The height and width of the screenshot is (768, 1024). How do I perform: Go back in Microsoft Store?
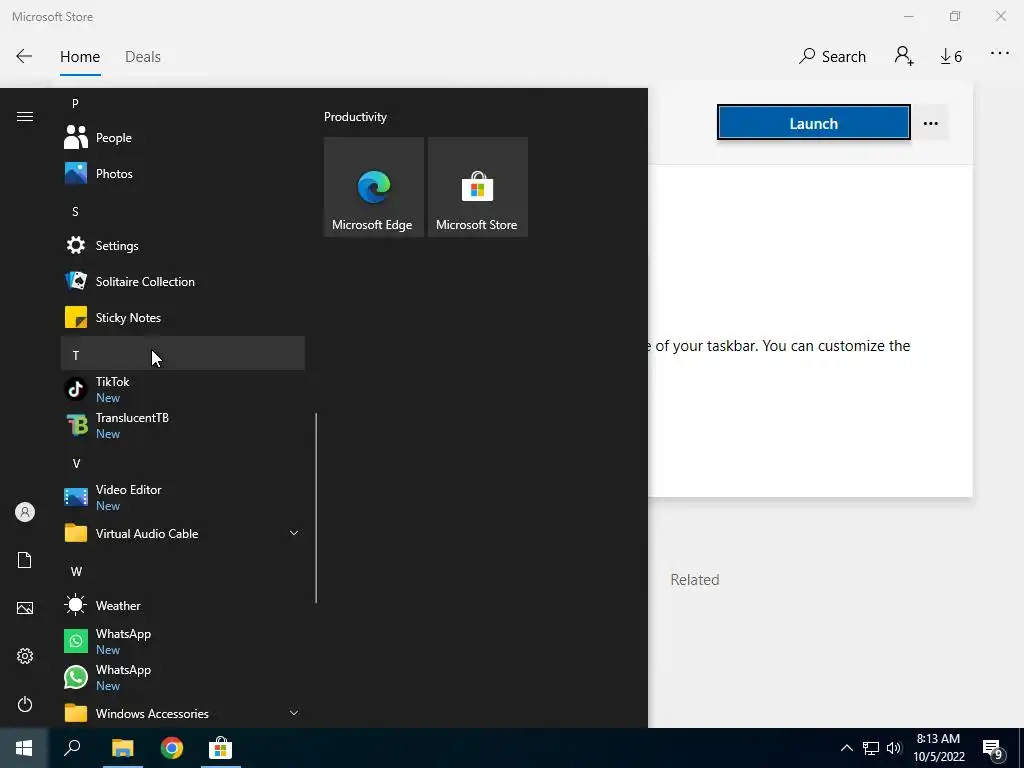click(x=24, y=56)
